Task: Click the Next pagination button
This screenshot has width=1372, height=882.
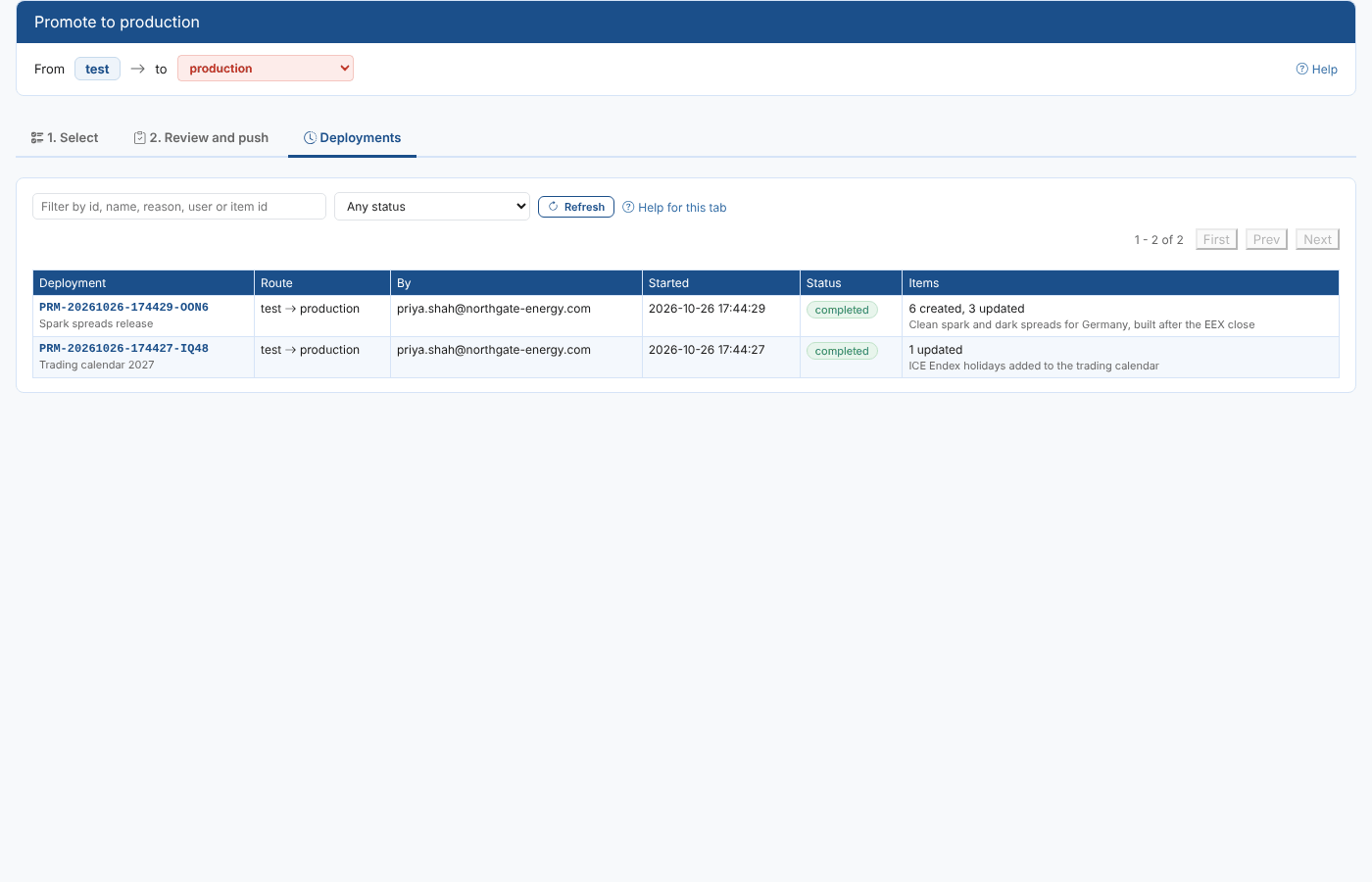Action: pos(1317,239)
